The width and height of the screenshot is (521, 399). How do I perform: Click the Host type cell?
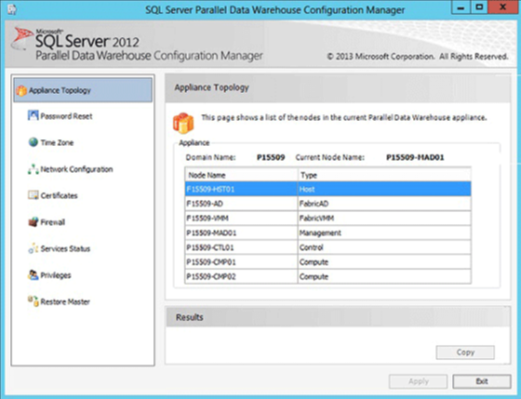coord(384,189)
